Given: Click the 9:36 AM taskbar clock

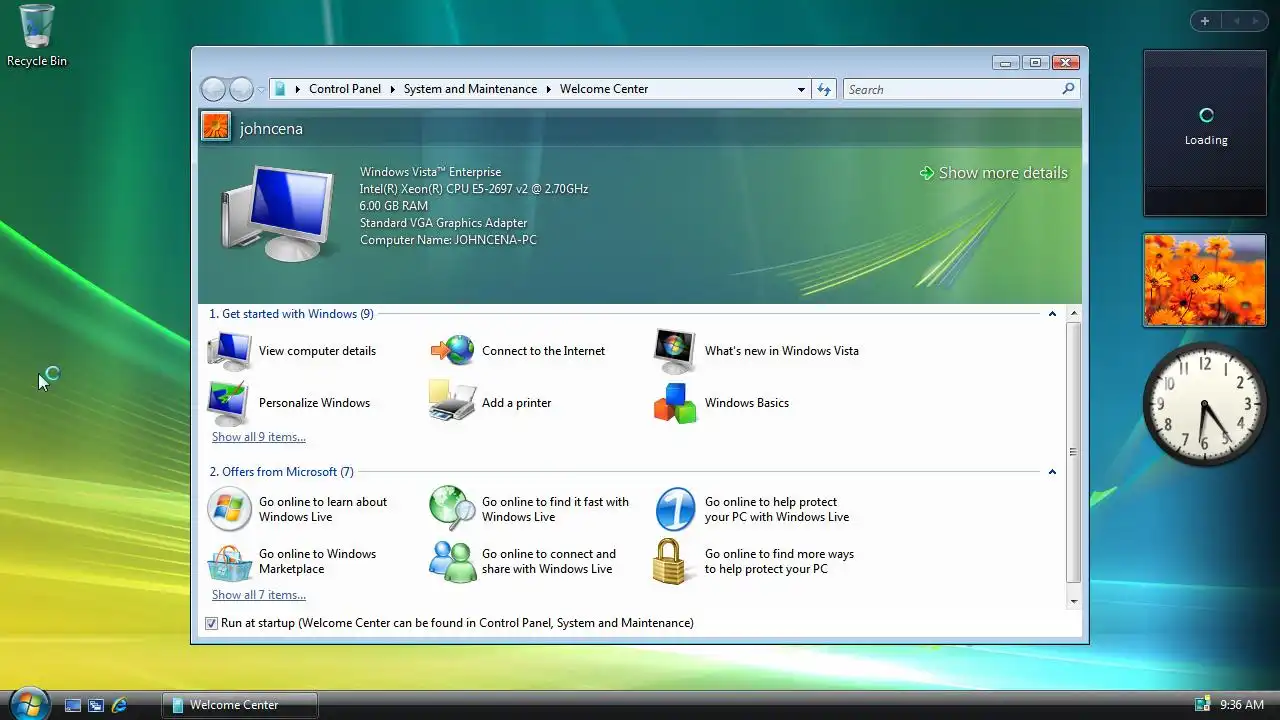Looking at the screenshot, I should 1241,705.
